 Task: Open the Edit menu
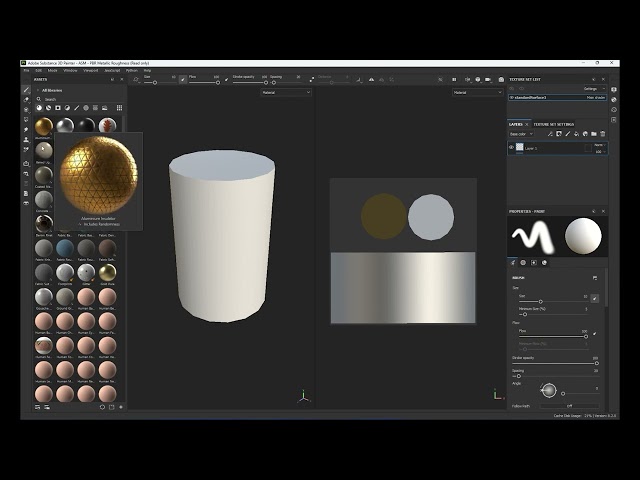(x=38, y=71)
